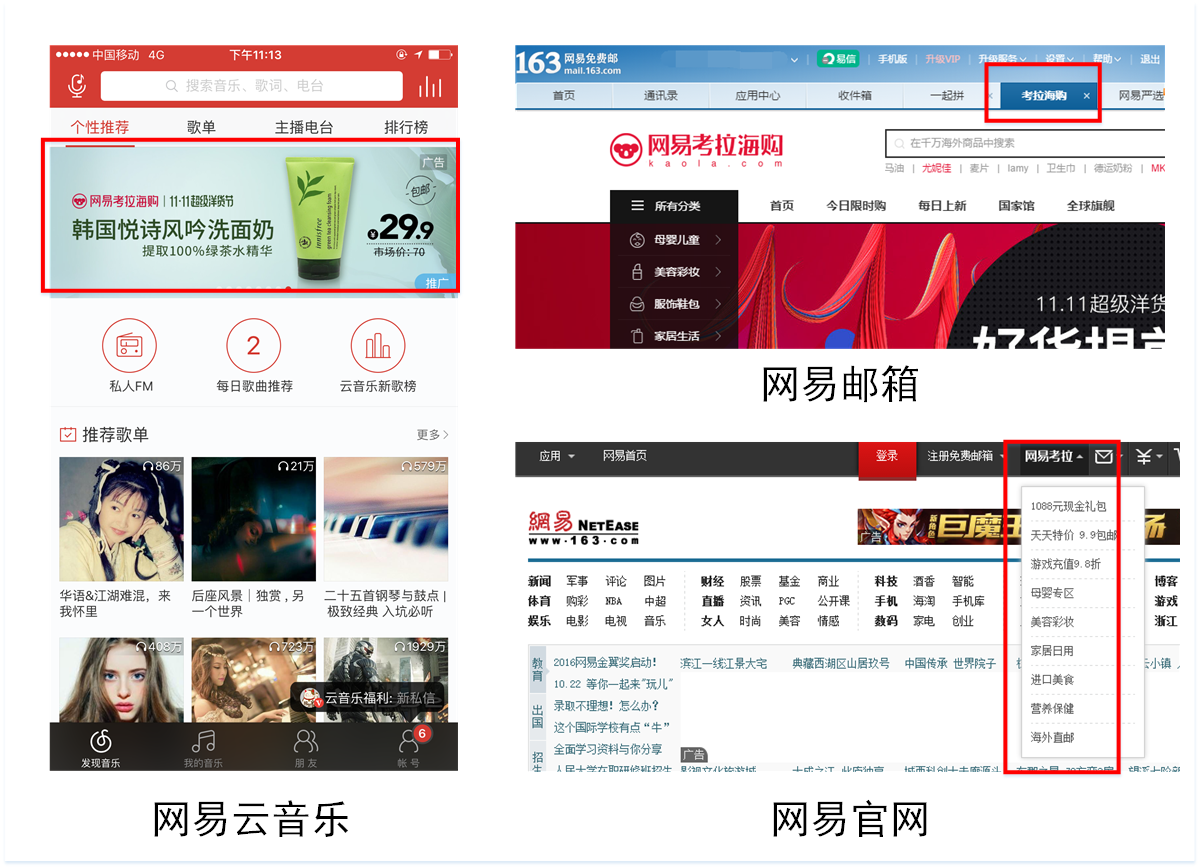Select 母婴专区 menu item
The height and width of the screenshot is (868, 1200).
pyautogui.click(x=1052, y=593)
